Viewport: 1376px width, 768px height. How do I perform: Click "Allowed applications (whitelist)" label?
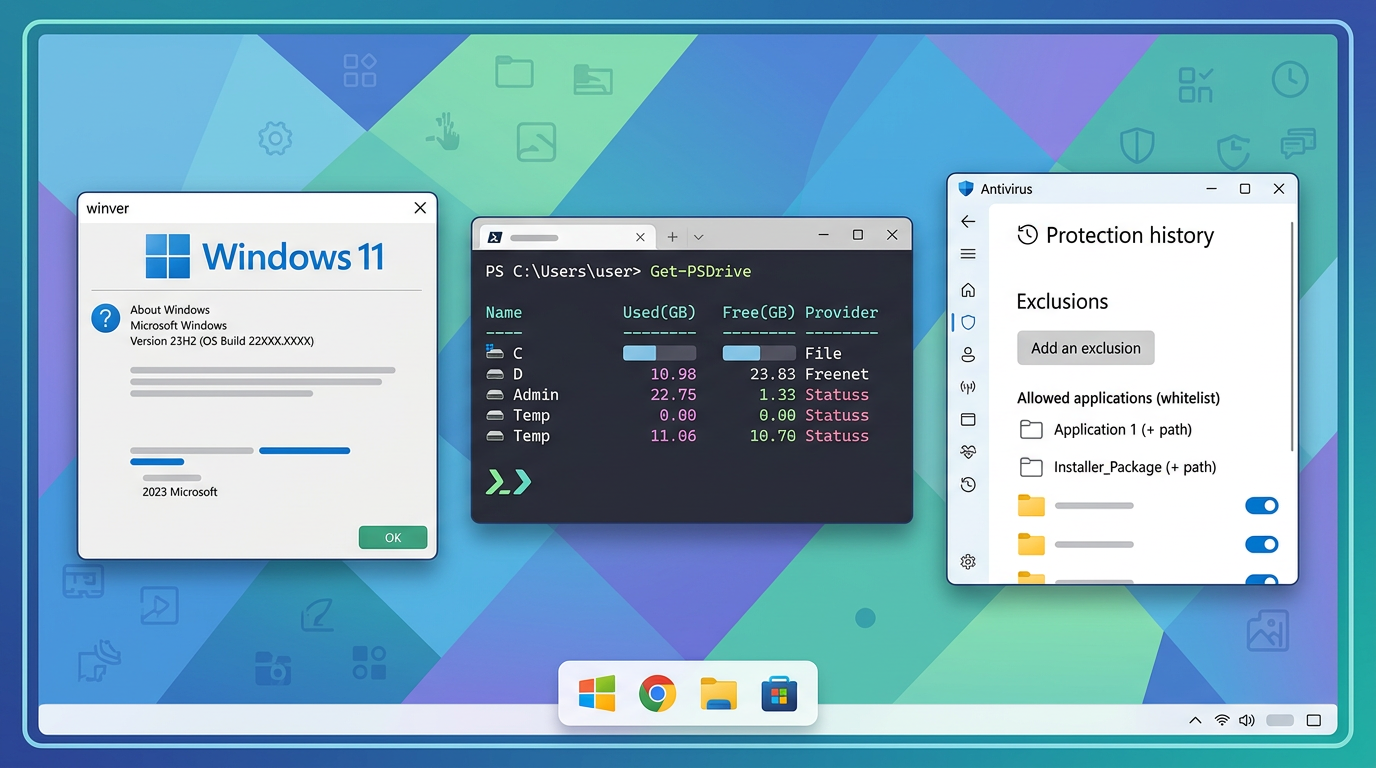click(x=1118, y=398)
